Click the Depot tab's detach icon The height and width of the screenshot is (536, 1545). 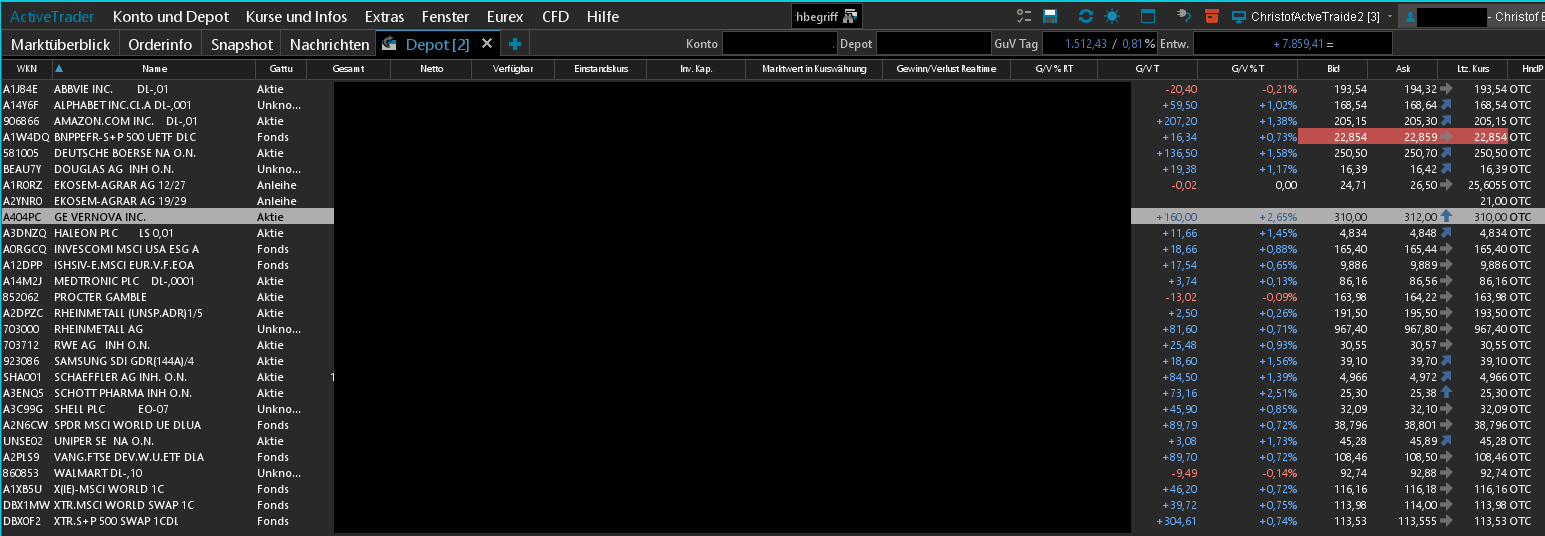tap(389, 44)
